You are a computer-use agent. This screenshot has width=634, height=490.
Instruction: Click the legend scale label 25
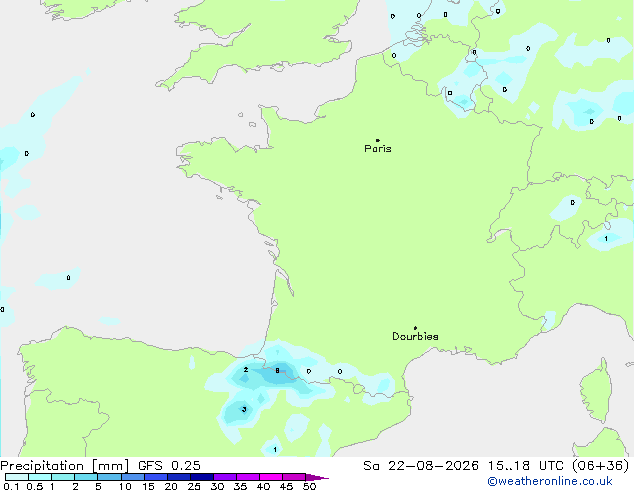point(194,486)
